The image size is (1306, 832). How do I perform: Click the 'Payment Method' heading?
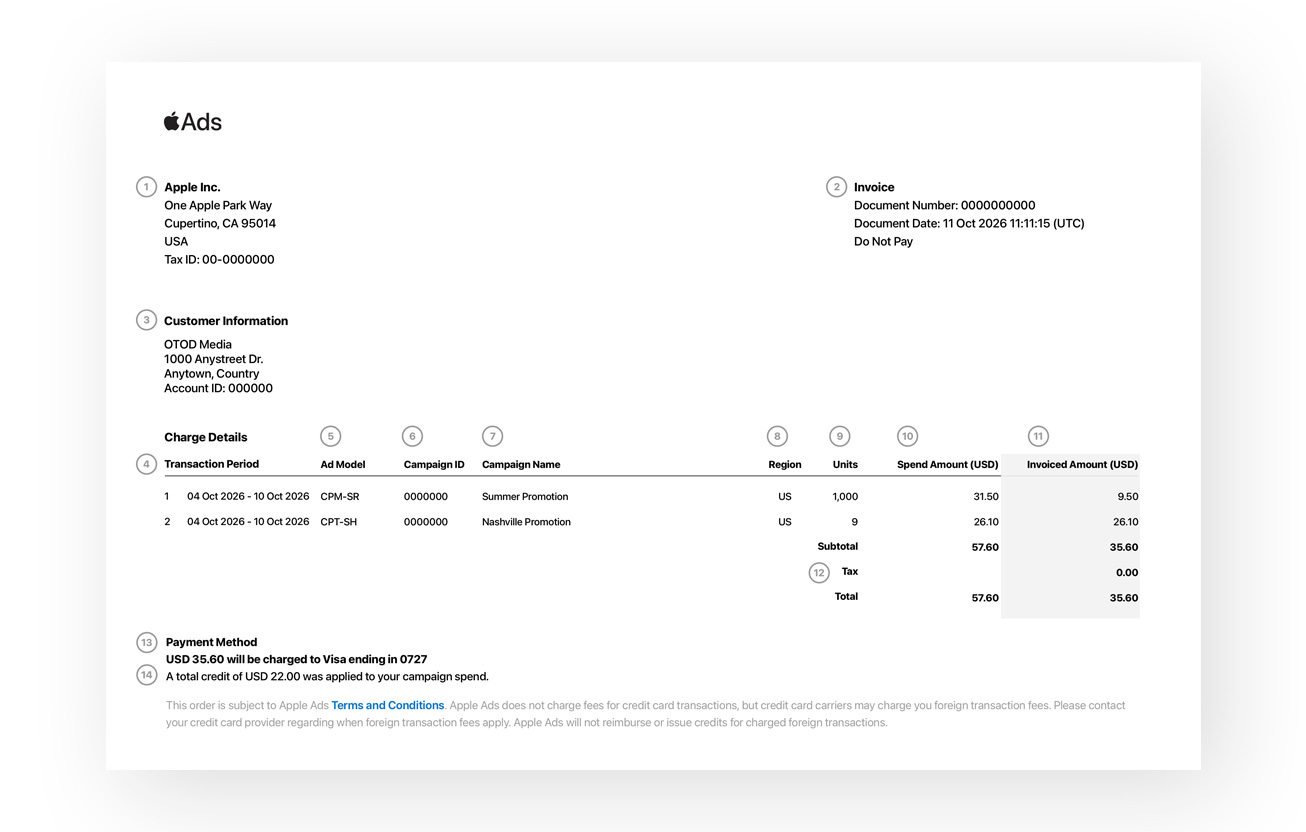click(x=211, y=642)
